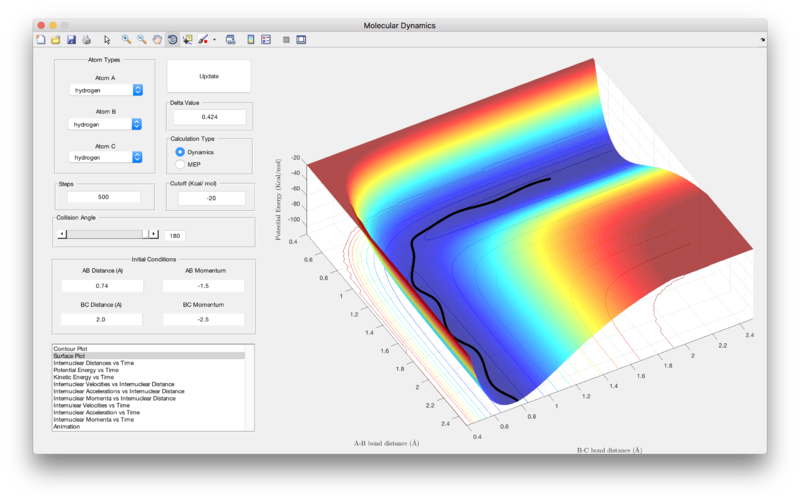Select Internuclear Velocities vs Internuclear Distance
The width and height of the screenshot is (800, 501).
pos(148,384)
